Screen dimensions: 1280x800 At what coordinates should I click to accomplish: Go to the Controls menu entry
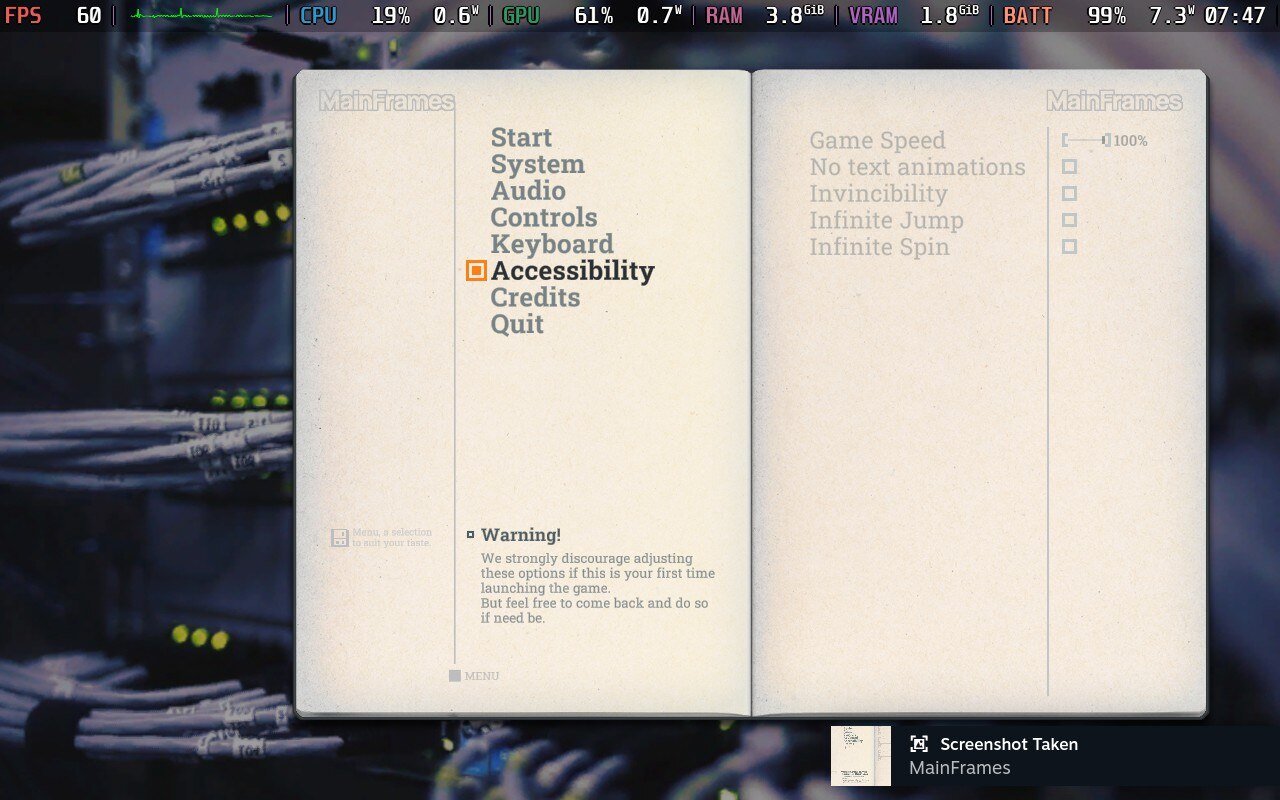tap(544, 218)
